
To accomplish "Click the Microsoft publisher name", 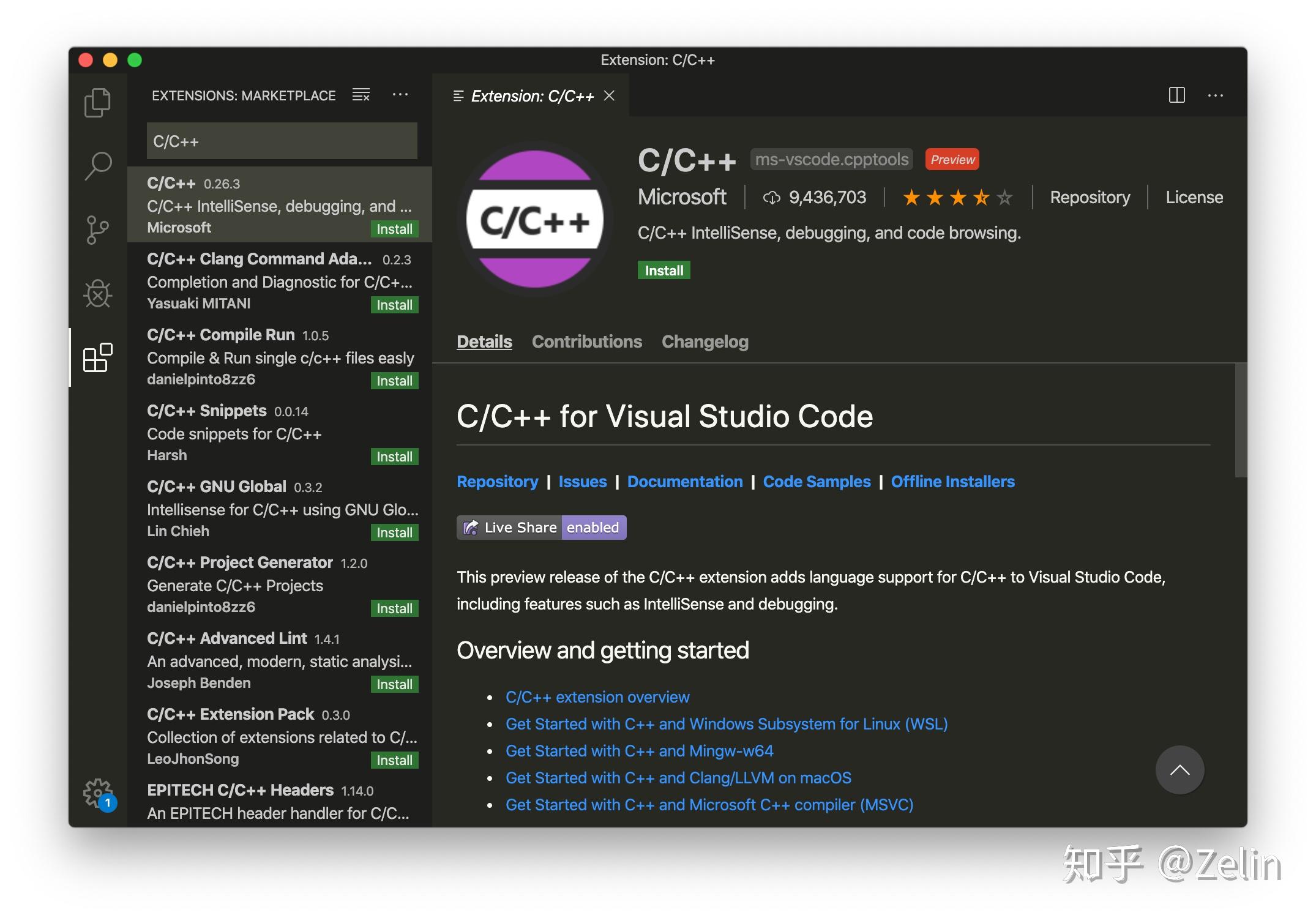I will click(682, 197).
